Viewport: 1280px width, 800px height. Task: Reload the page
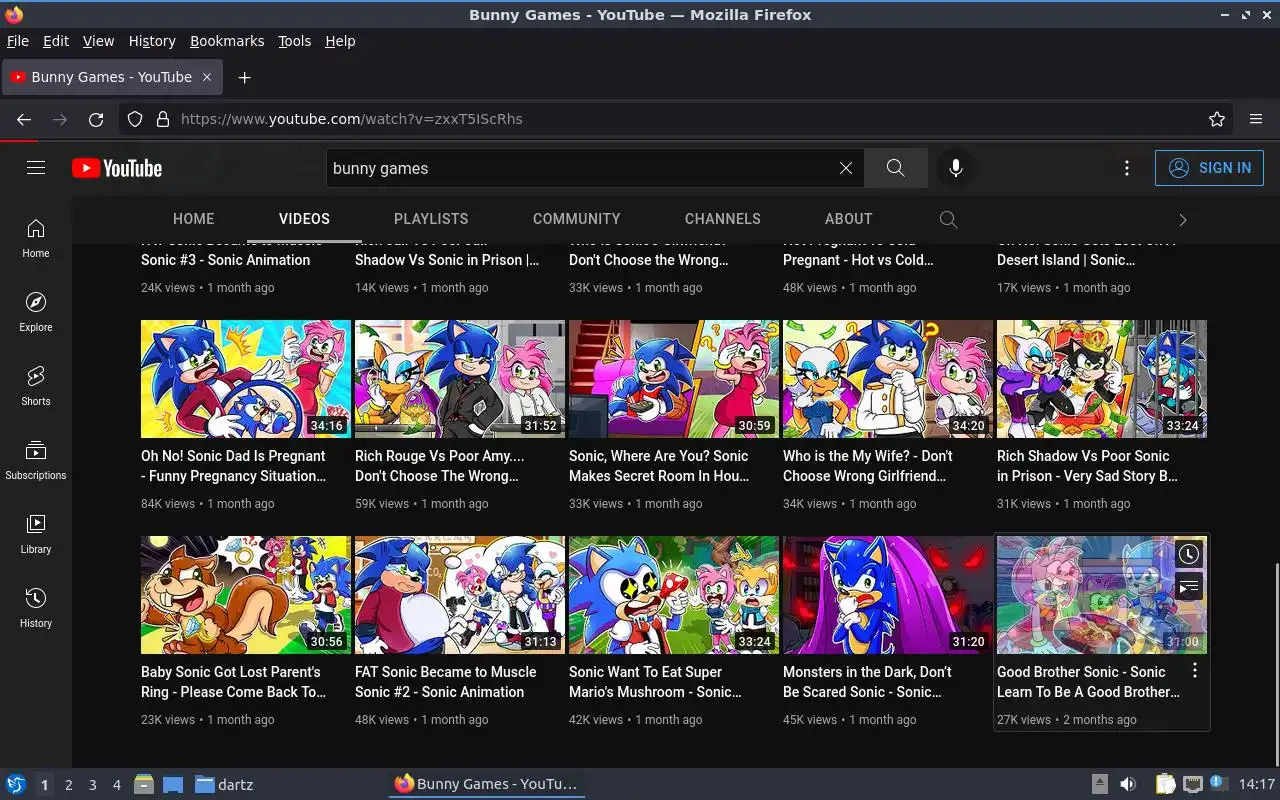96,119
